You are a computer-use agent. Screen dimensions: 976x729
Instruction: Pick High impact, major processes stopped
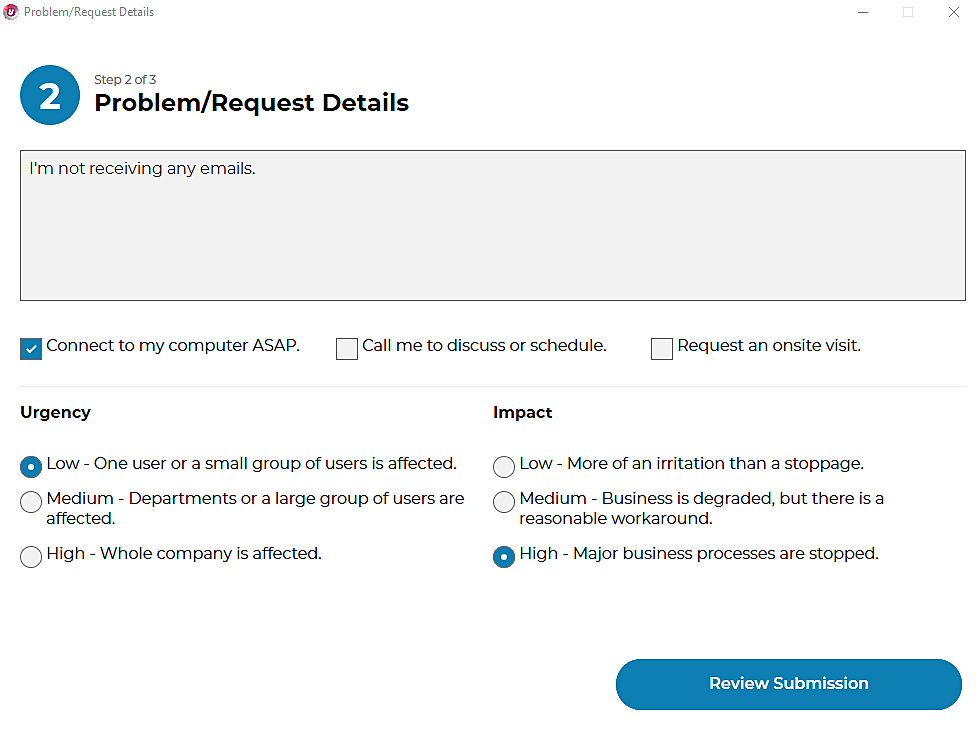click(504, 556)
